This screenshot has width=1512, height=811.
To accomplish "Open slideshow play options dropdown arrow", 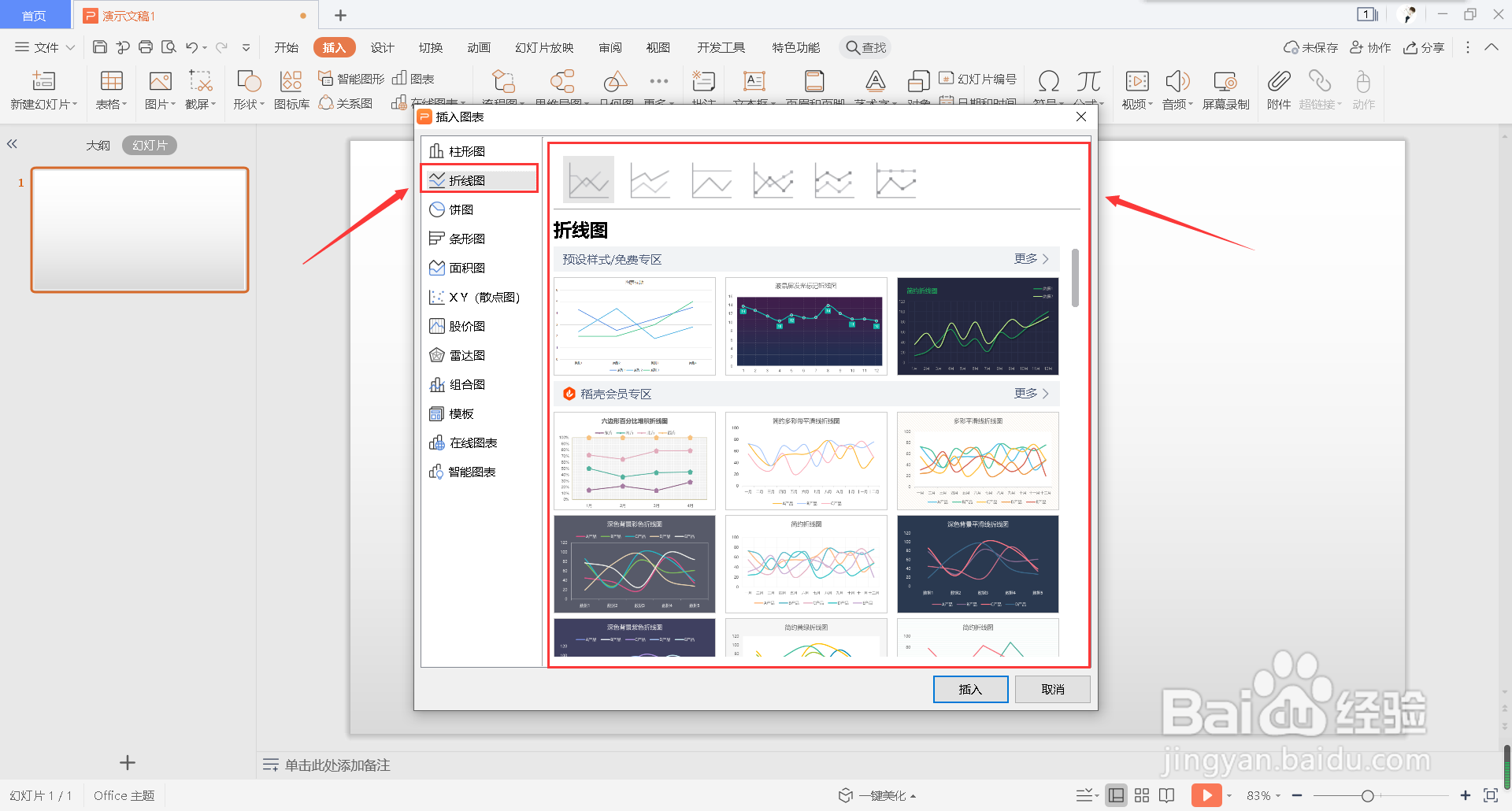I will [x=1228, y=796].
